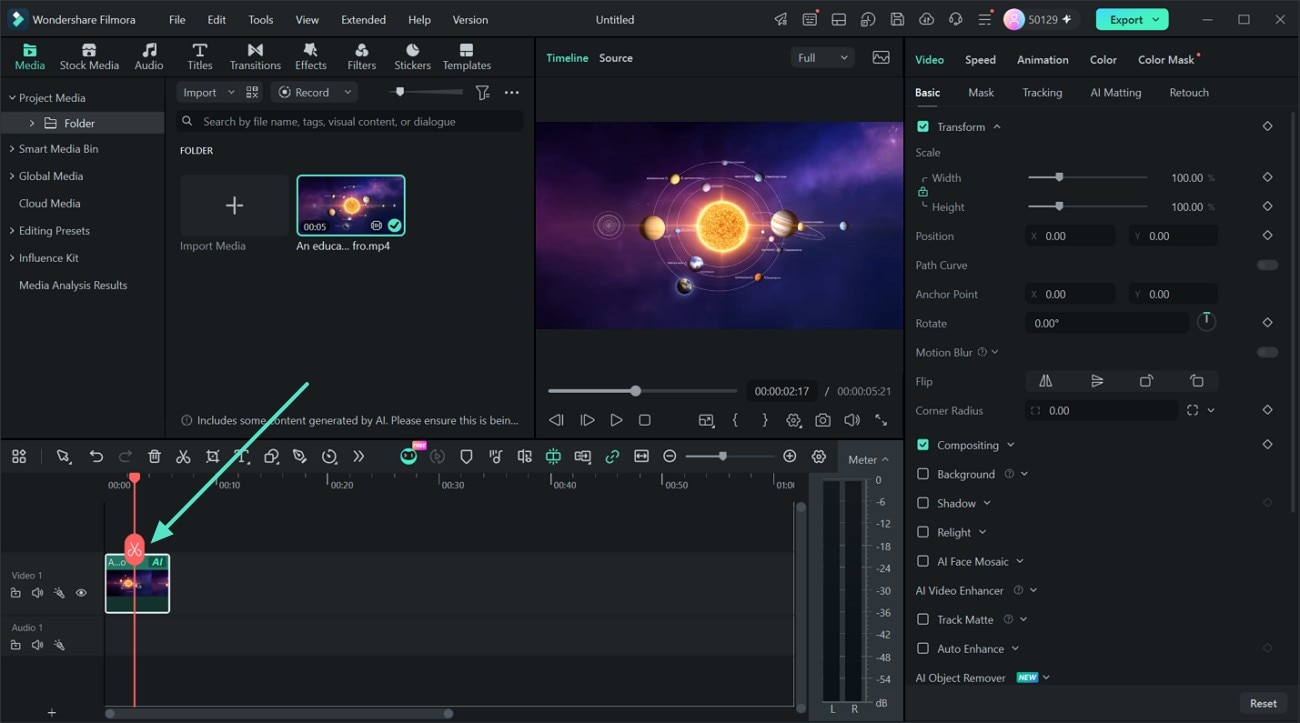
Task: Delete the selected clip with trash icon
Action: [x=154, y=457]
